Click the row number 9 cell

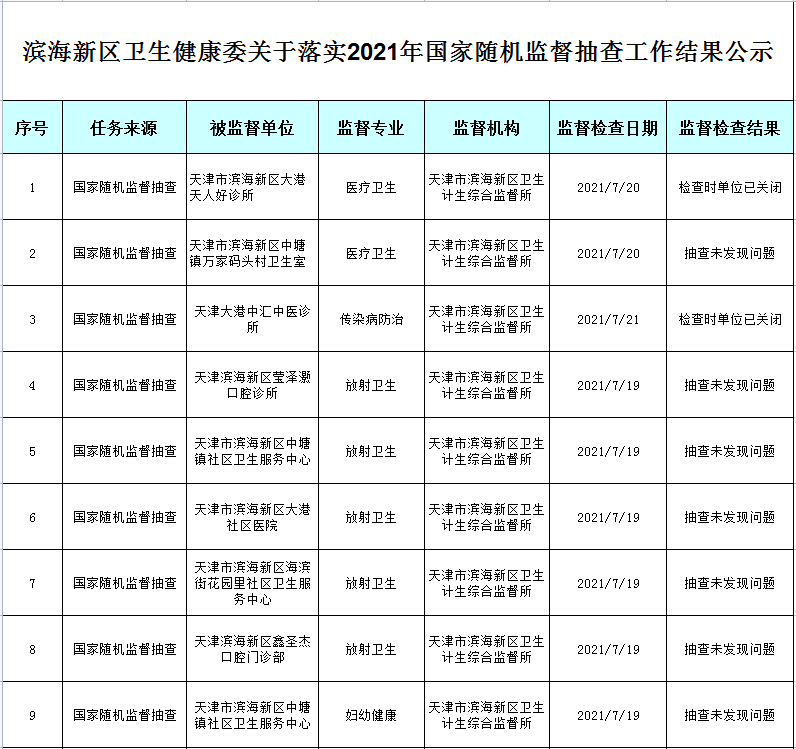(32, 715)
